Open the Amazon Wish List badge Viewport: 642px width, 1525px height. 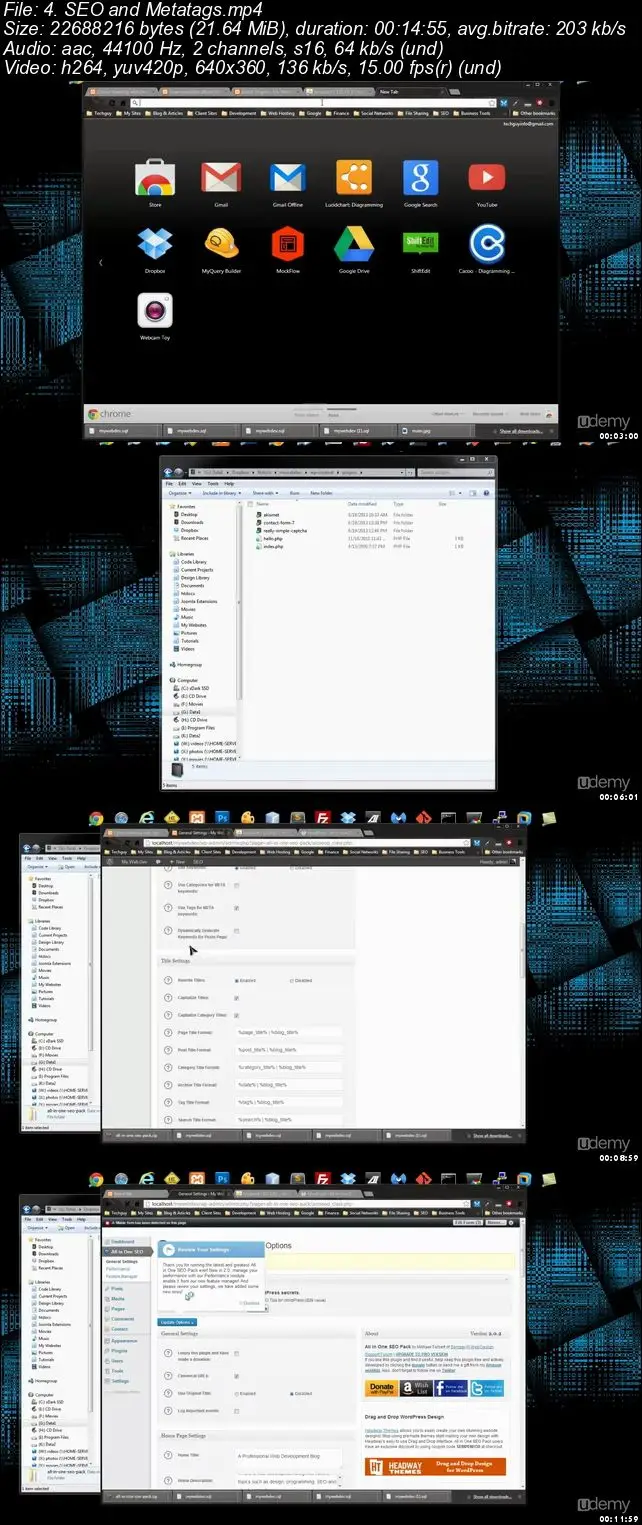[x=415, y=1388]
